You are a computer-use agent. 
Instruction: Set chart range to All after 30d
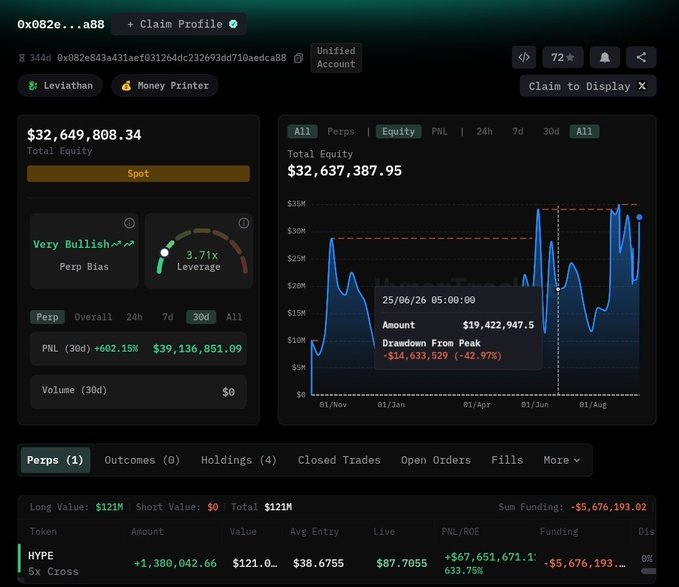click(x=584, y=132)
